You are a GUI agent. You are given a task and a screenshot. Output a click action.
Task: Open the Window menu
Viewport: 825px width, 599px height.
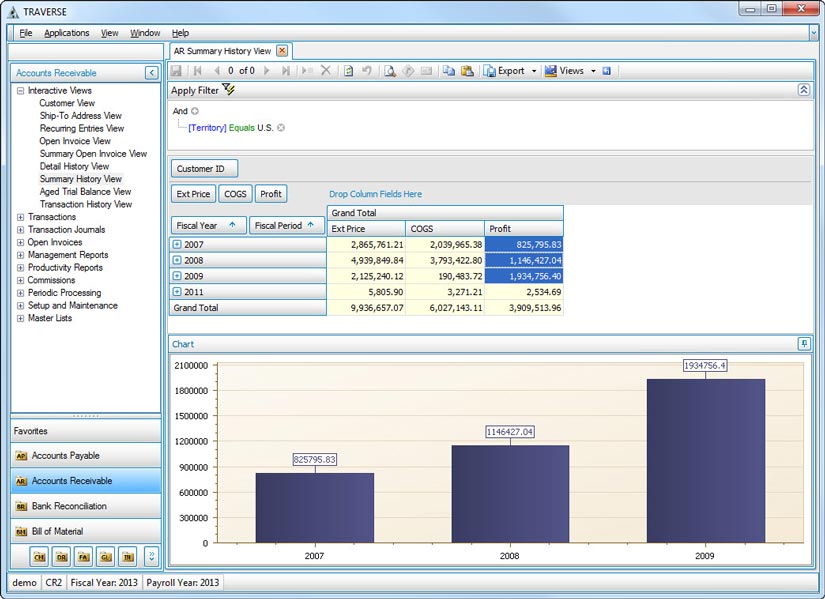point(145,33)
